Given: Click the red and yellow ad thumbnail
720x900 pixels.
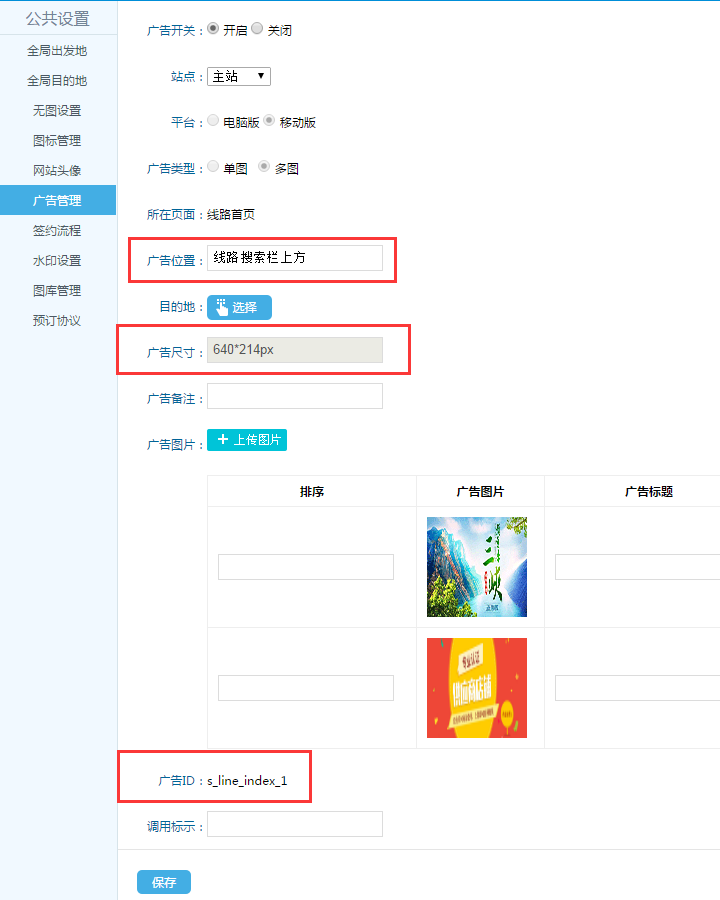Looking at the screenshot, I should coord(477,688).
